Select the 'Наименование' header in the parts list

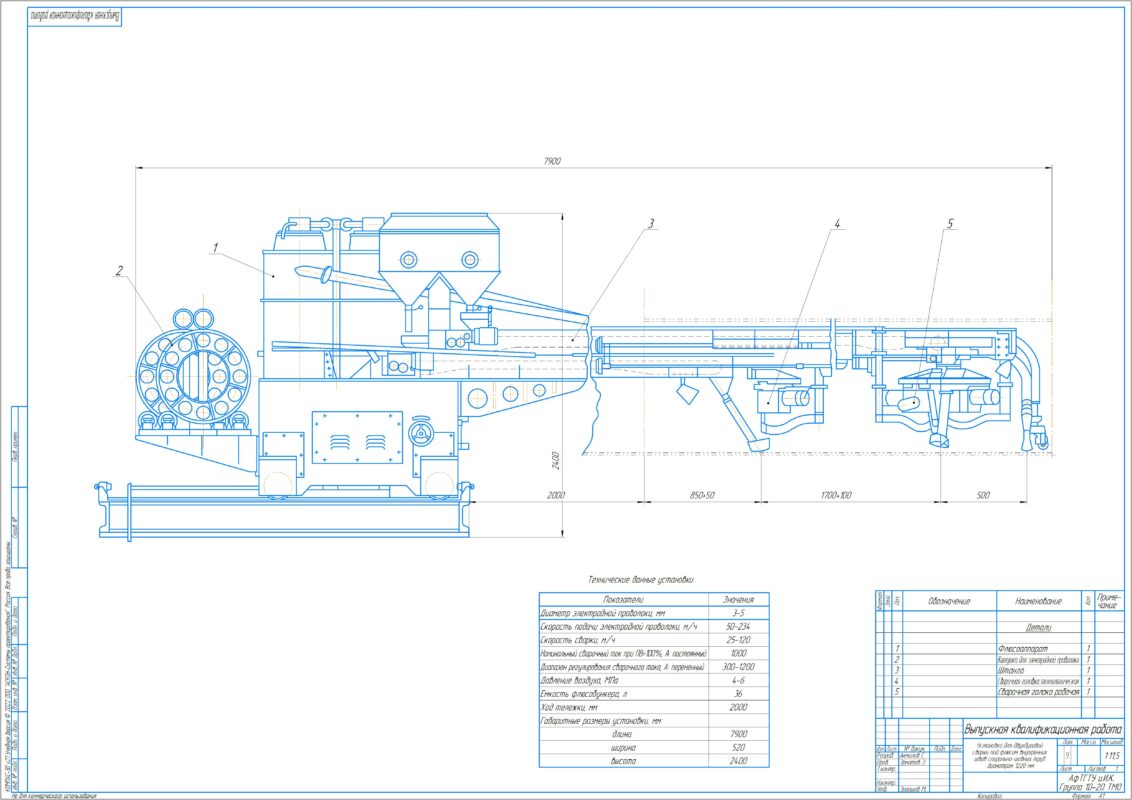point(1038,601)
